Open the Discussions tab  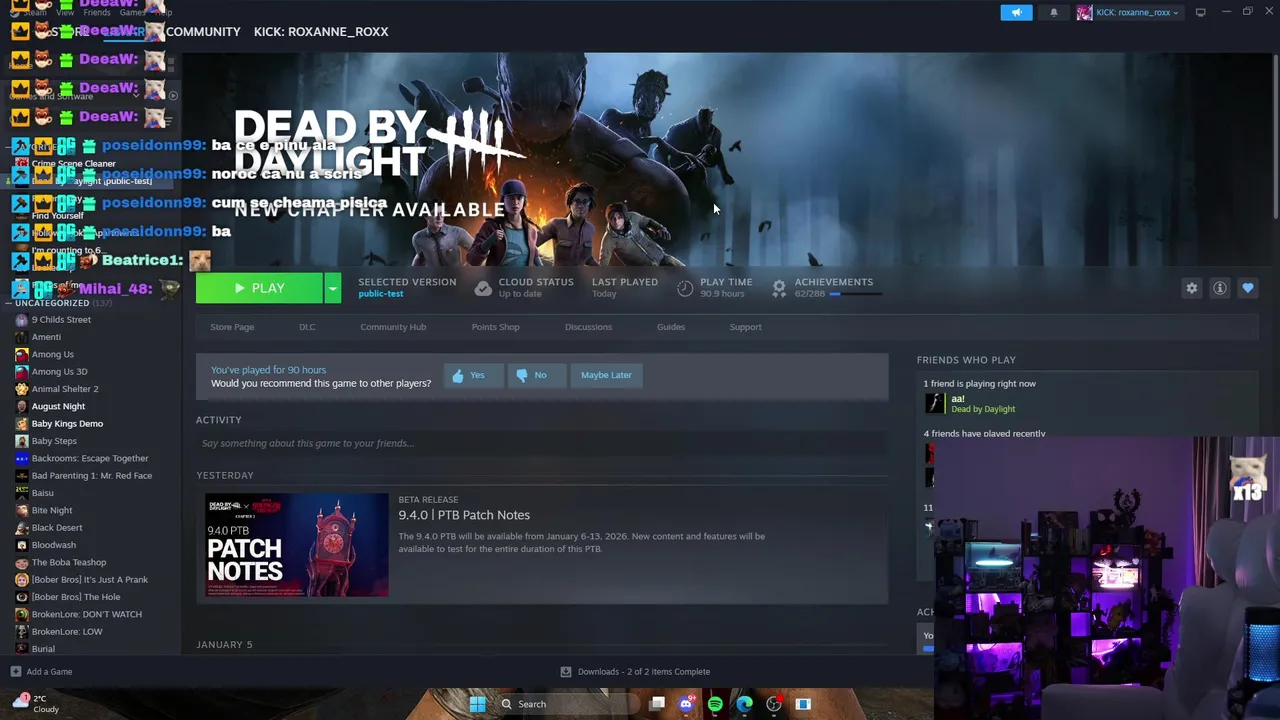coord(588,327)
